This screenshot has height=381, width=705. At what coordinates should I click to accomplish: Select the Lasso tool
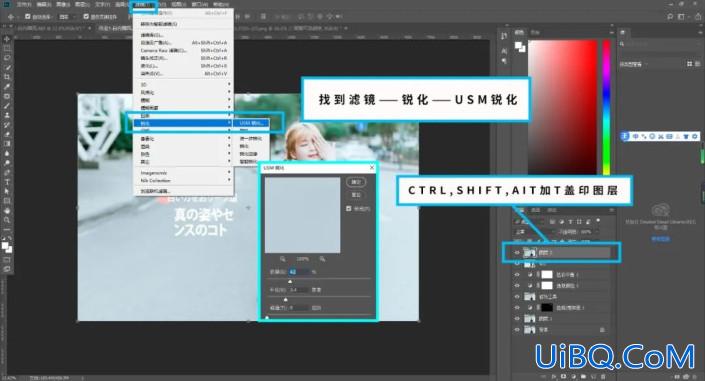7,58
